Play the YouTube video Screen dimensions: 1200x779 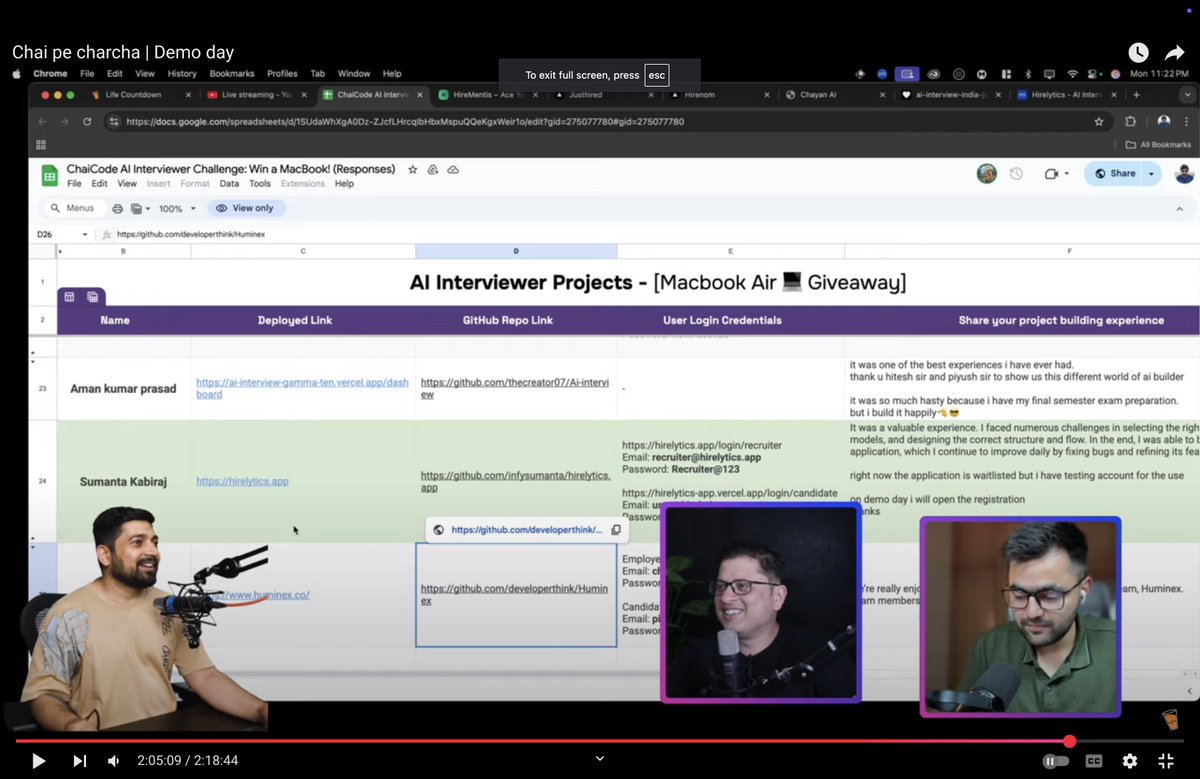38,761
